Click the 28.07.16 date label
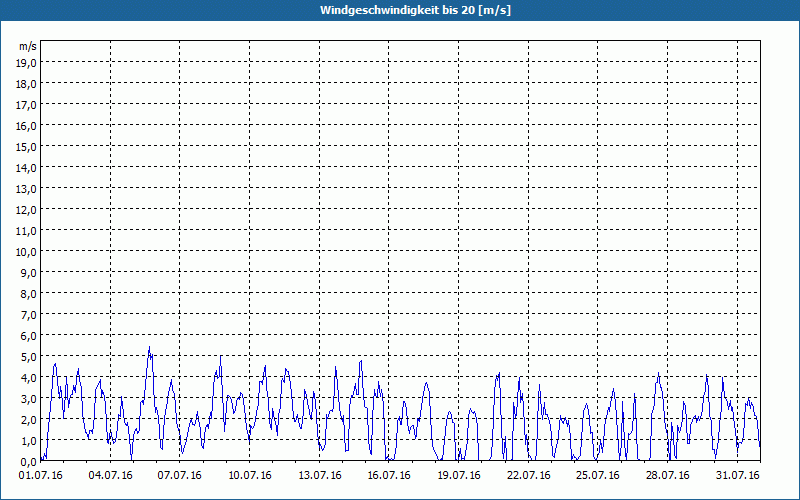 667,476
